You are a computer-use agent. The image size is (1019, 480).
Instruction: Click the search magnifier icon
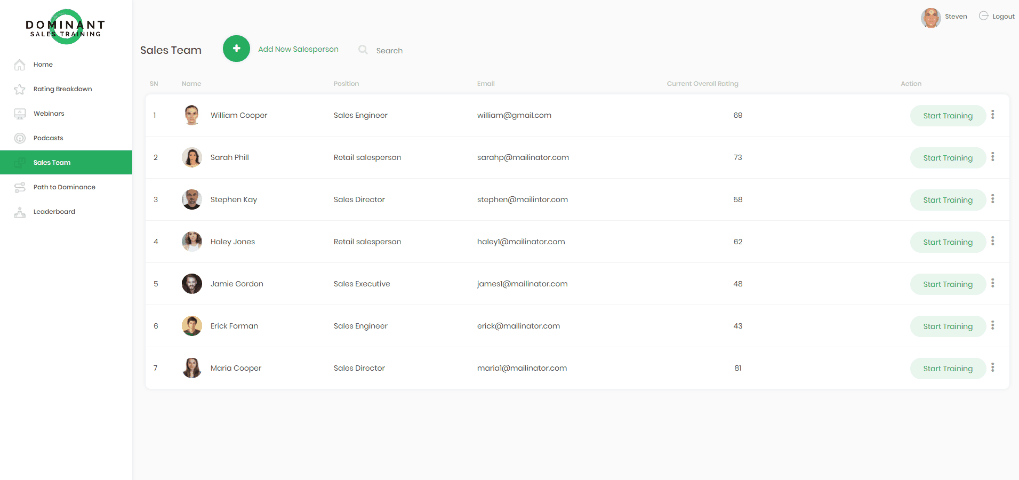[x=363, y=50]
